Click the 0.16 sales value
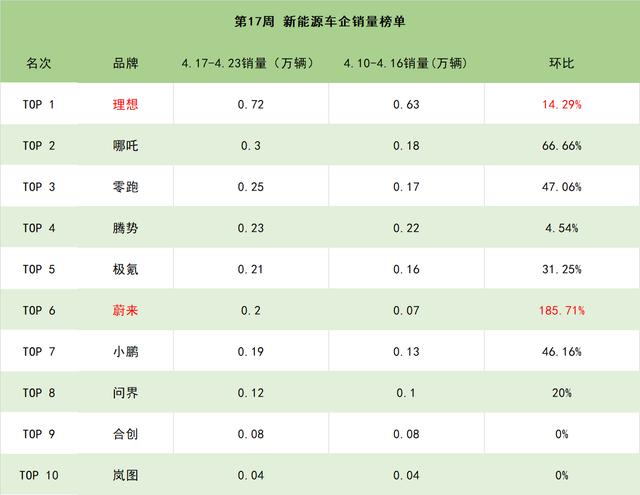 406,269
